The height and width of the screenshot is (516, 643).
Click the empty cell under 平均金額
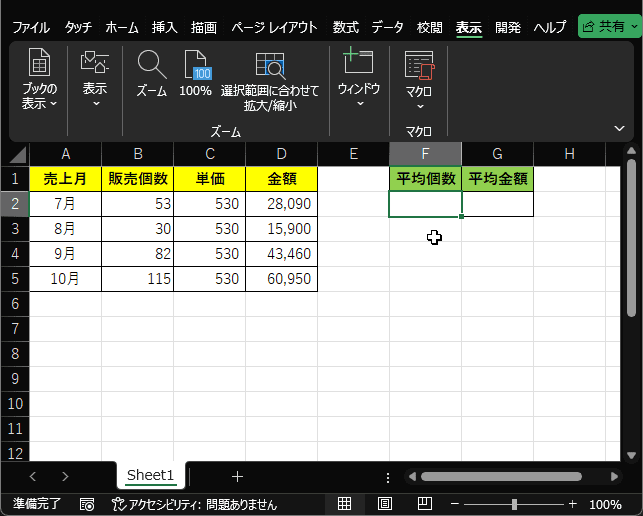click(x=497, y=204)
